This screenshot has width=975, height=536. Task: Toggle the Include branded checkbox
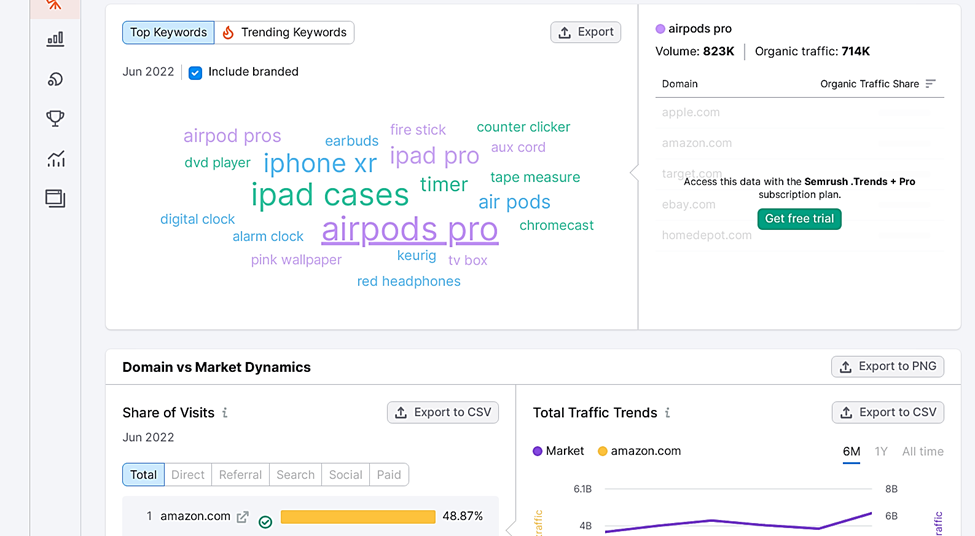pos(195,73)
